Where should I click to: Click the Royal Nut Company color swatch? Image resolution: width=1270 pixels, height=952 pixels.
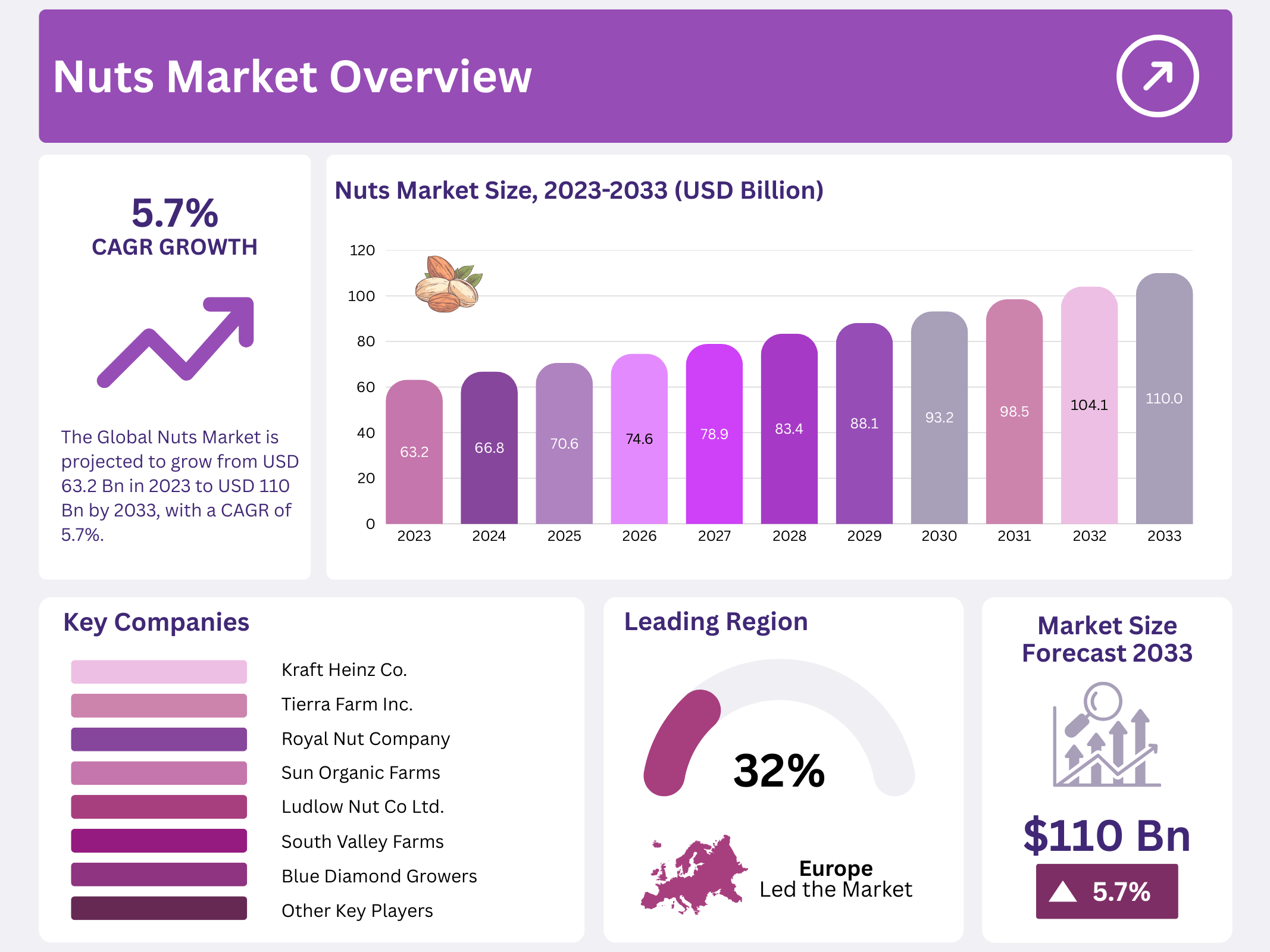pyautogui.click(x=159, y=739)
